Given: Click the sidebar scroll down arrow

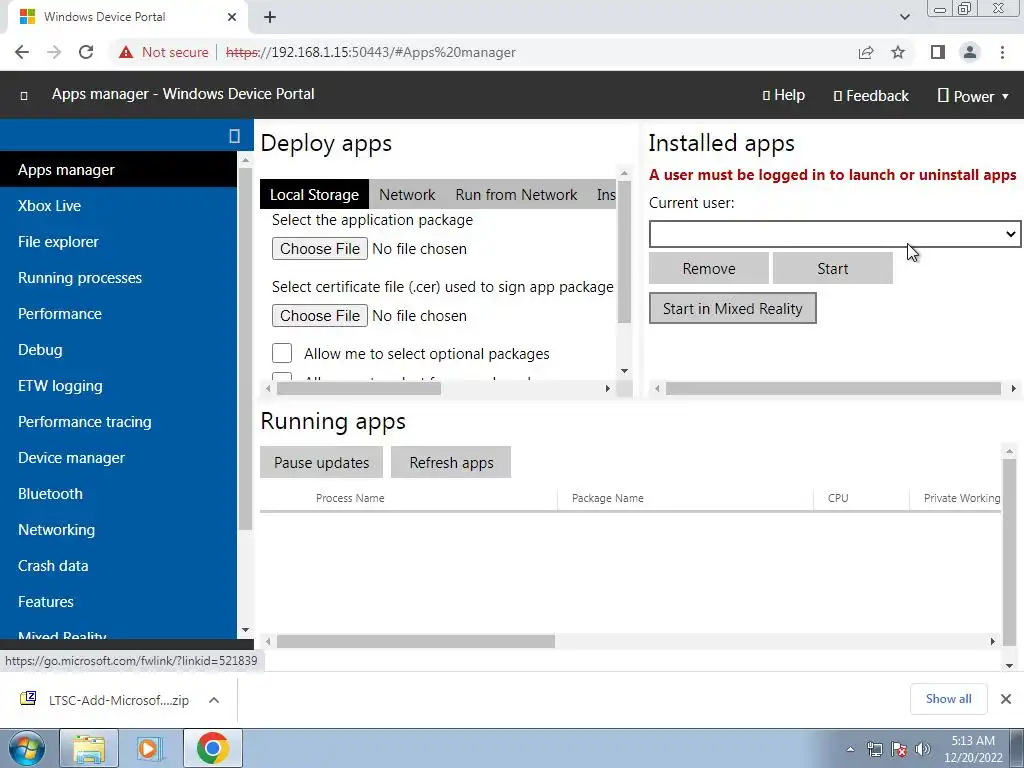Looking at the screenshot, I should (x=246, y=630).
